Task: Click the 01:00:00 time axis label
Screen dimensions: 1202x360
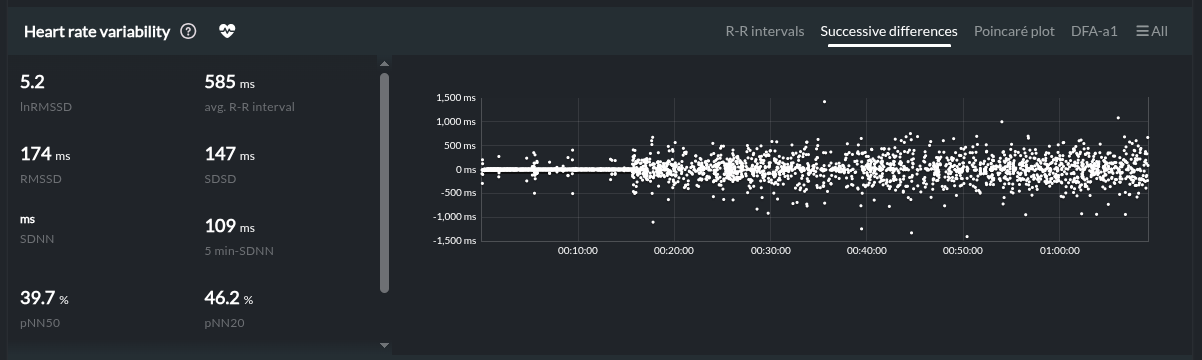Action: (x=1060, y=250)
